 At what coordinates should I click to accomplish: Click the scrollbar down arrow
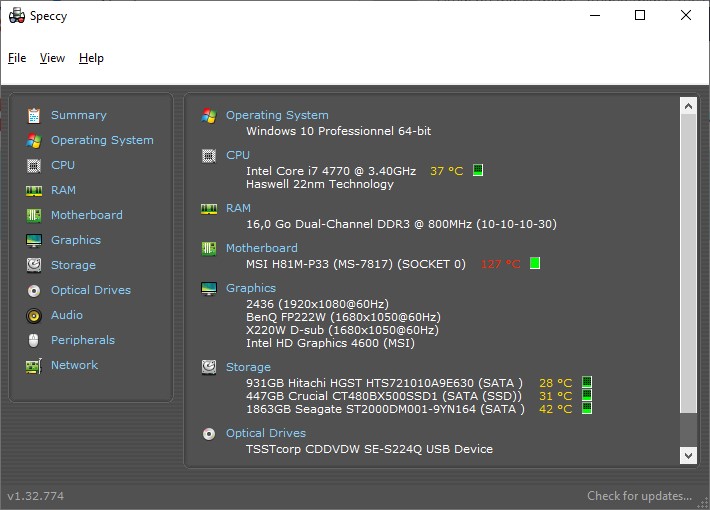coord(688,455)
